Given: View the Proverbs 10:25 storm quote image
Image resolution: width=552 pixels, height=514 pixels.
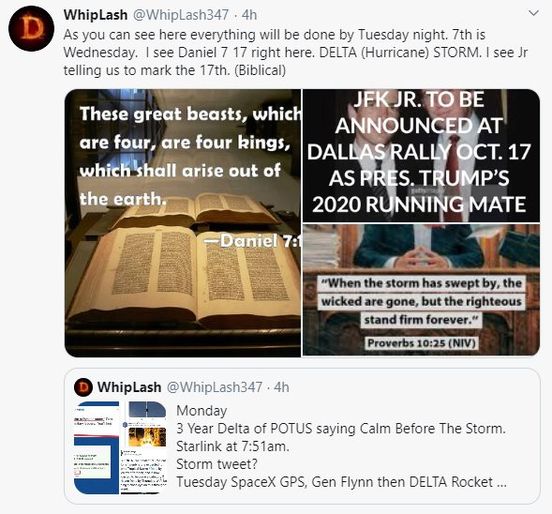Looking at the screenshot, I should (x=421, y=290).
